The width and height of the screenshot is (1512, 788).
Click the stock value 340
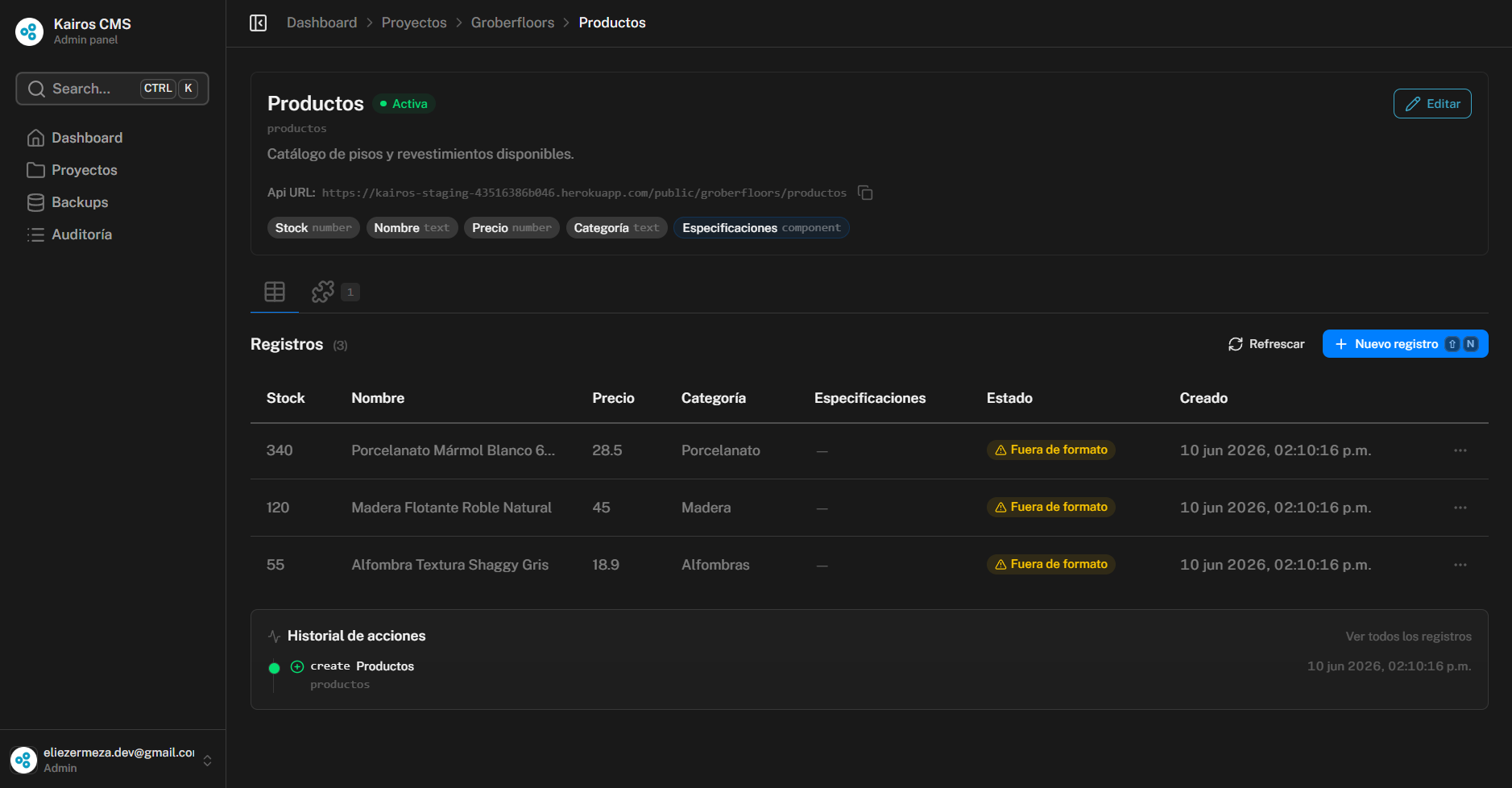coord(280,450)
